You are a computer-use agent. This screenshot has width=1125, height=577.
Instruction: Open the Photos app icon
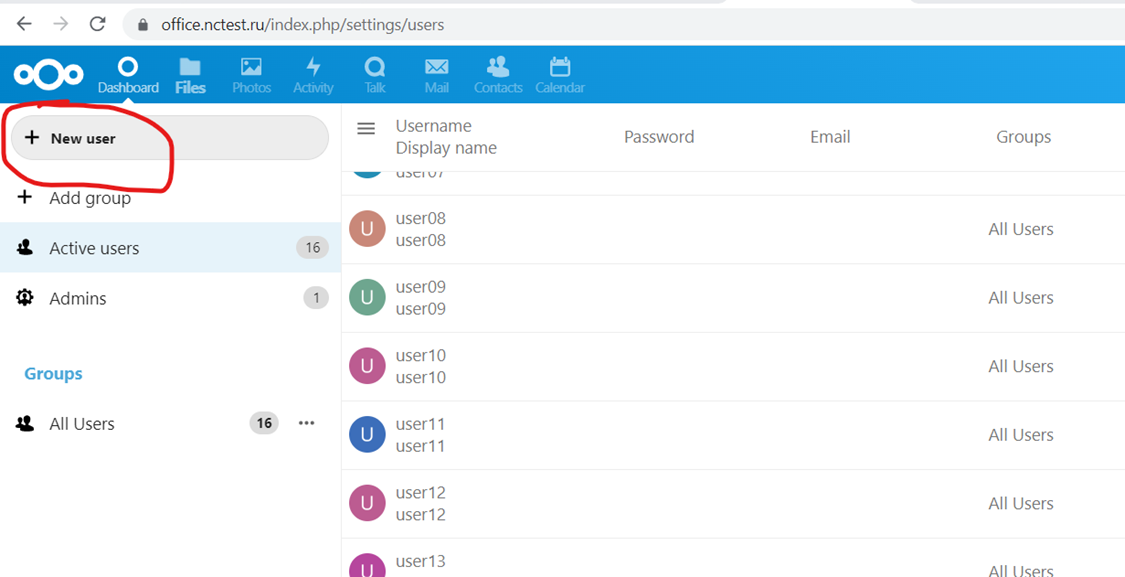pos(251,74)
